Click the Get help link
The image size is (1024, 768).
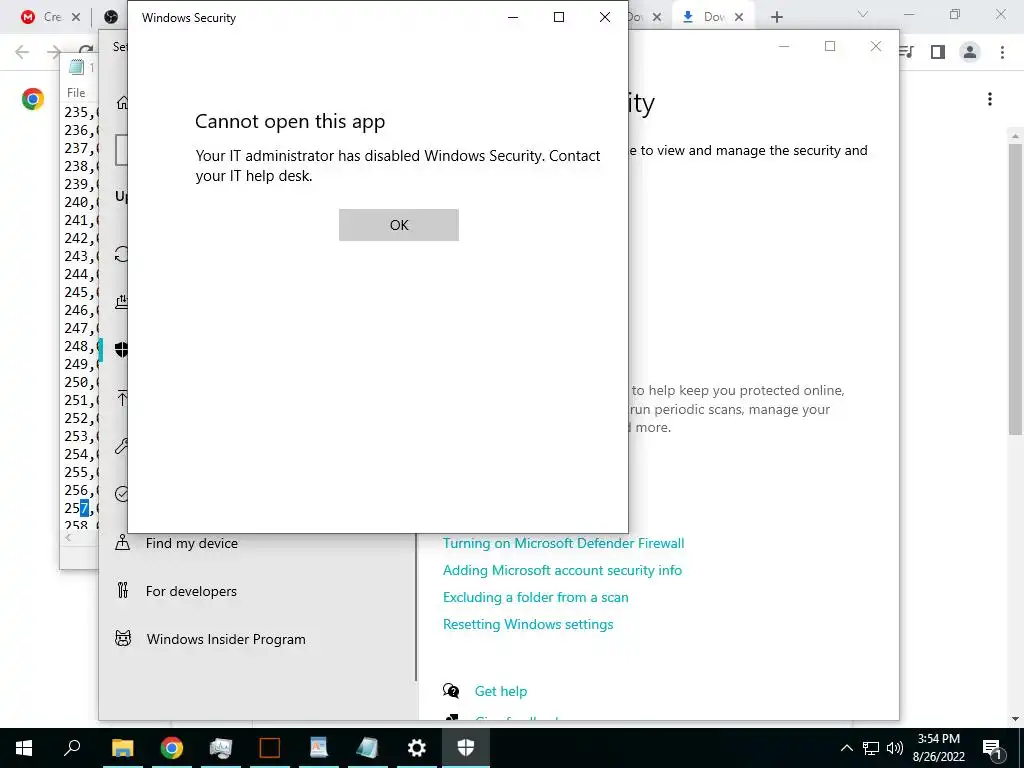pyautogui.click(x=500, y=691)
